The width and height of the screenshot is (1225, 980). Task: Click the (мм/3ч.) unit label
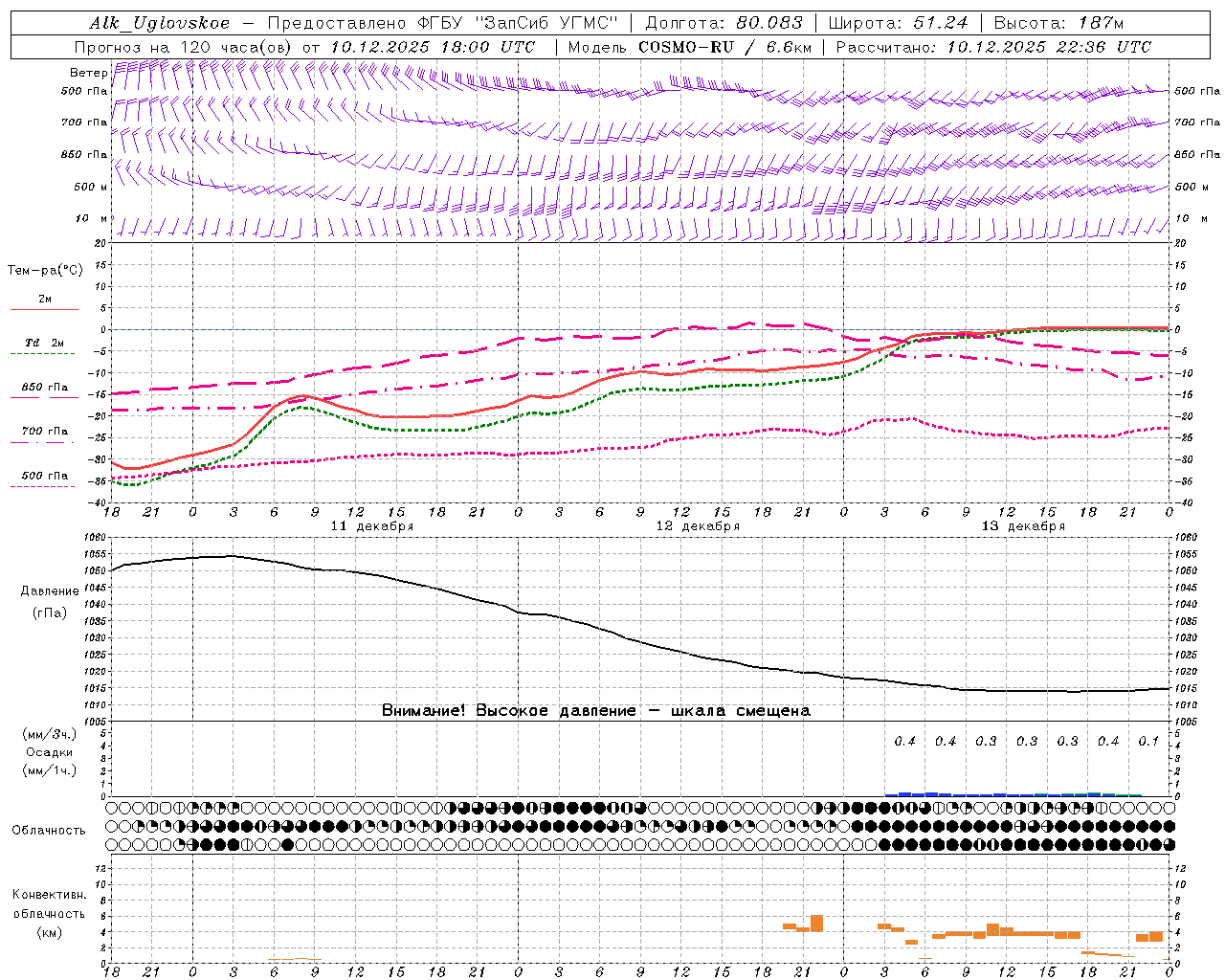tap(50, 734)
